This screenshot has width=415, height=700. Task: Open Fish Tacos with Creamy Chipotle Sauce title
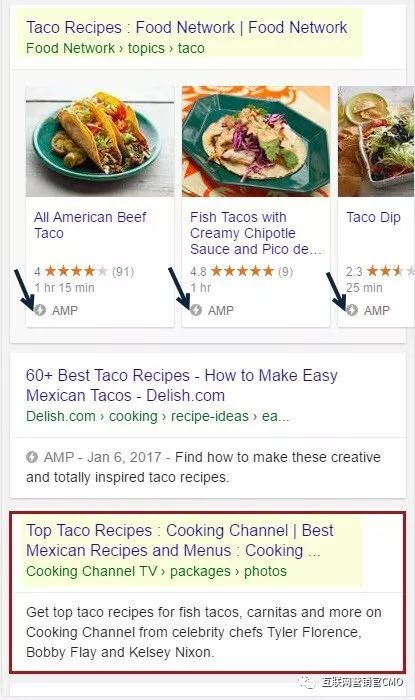(256, 233)
